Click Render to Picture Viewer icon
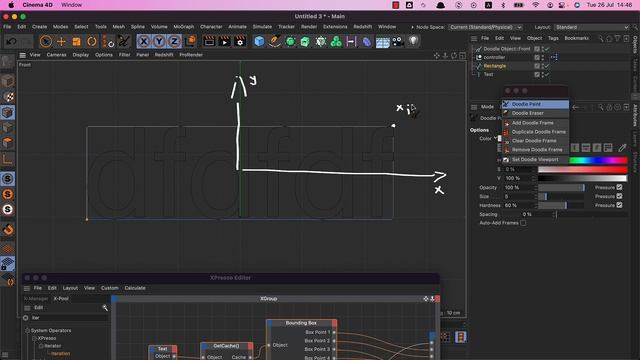Screen dimensions: 640x360 pyautogui.click(x=224, y=41)
